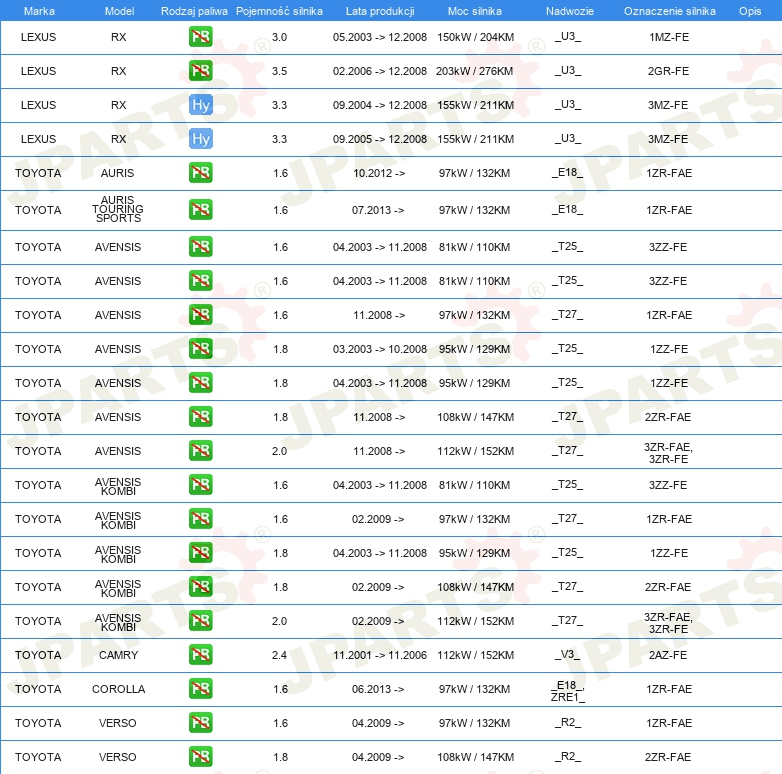This screenshot has height=774, width=782.
Task: Click the 3.0 engine capacity value
Action: (x=279, y=37)
